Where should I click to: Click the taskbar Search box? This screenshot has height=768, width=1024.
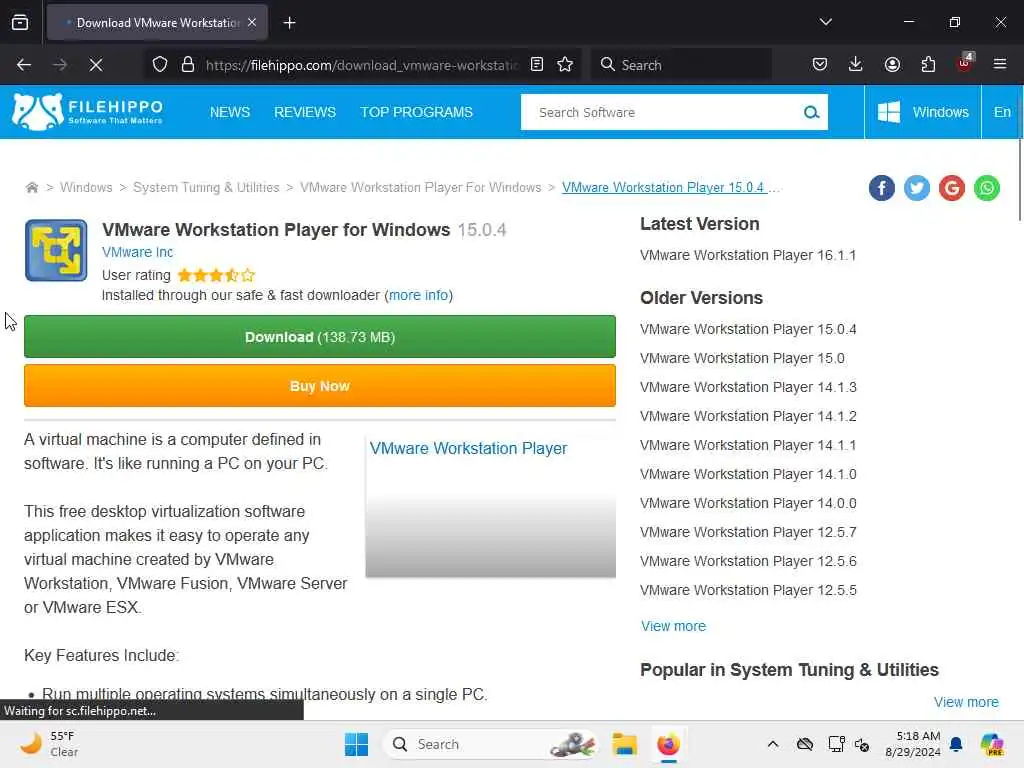[490, 744]
